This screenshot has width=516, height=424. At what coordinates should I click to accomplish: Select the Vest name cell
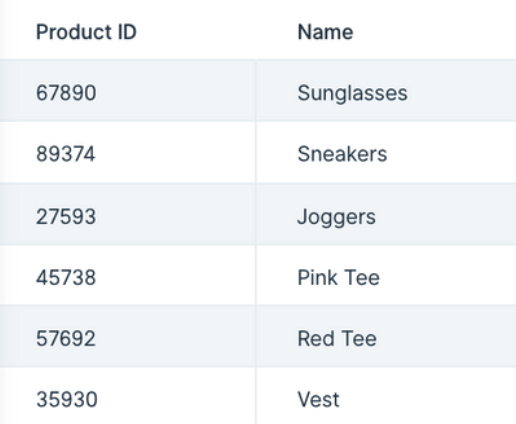386,396
